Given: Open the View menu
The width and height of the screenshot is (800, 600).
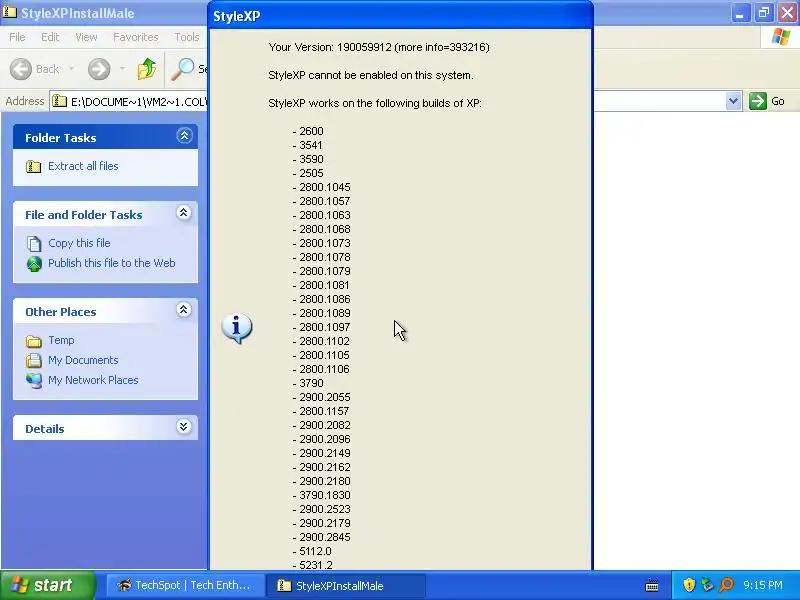Looking at the screenshot, I should point(86,37).
